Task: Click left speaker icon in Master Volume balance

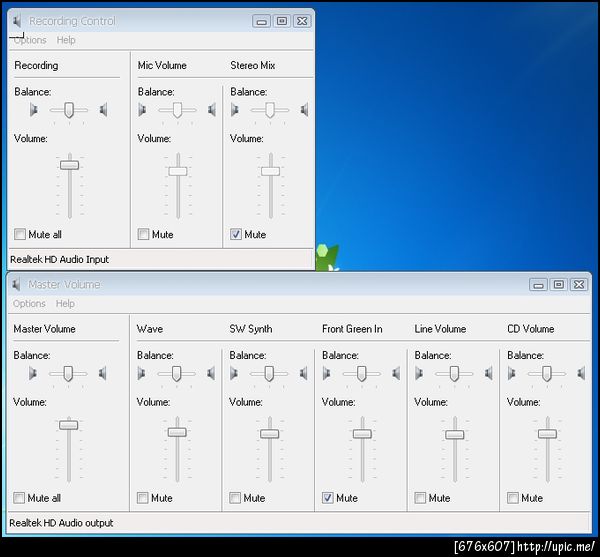Action: (33, 373)
